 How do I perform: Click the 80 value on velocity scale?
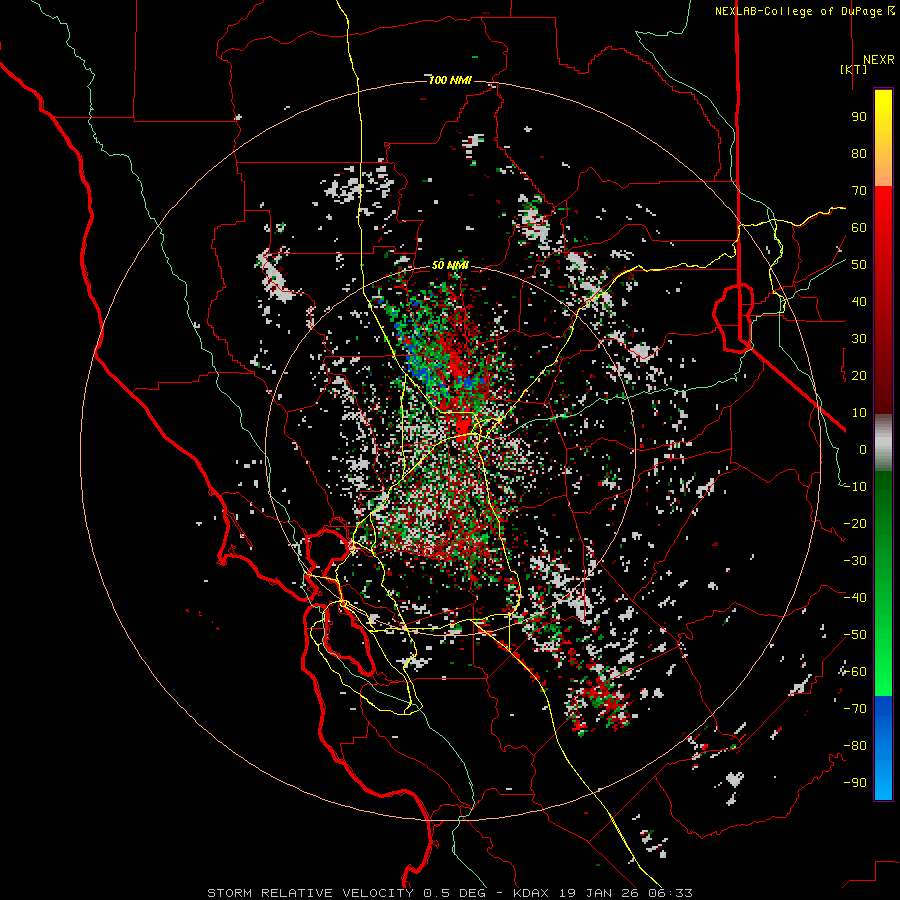(859, 153)
